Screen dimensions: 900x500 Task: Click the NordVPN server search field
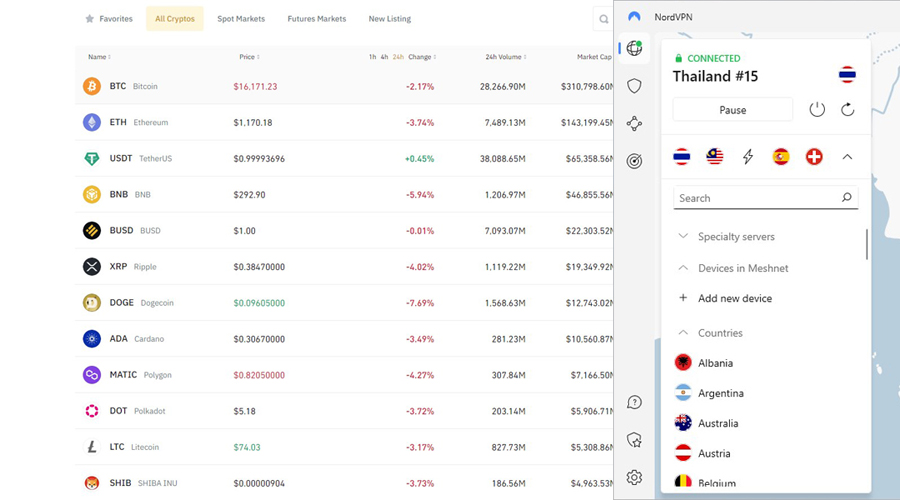pos(765,197)
